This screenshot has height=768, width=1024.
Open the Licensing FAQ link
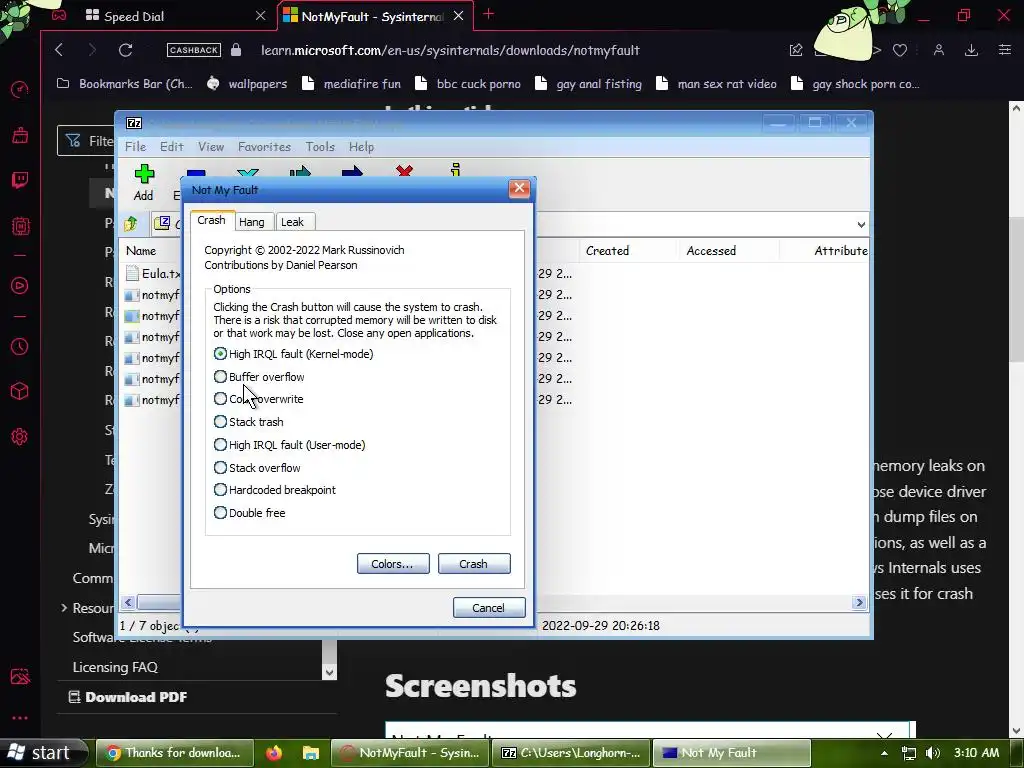[115, 667]
